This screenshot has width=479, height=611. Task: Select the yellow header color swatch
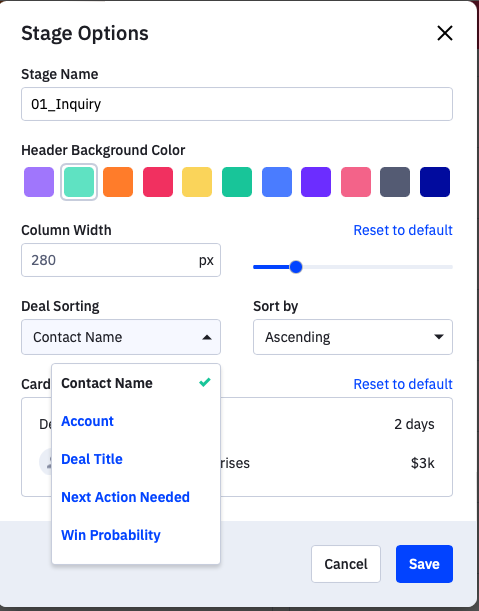click(197, 182)
